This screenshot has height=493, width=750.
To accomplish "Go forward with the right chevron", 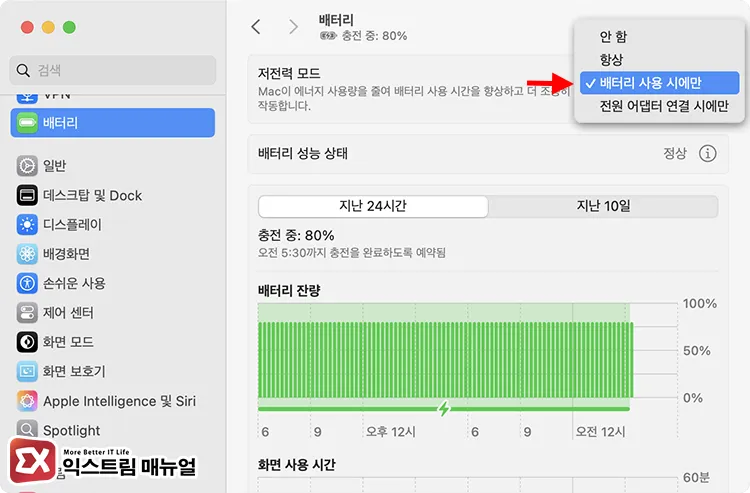I will pos(293,27).
